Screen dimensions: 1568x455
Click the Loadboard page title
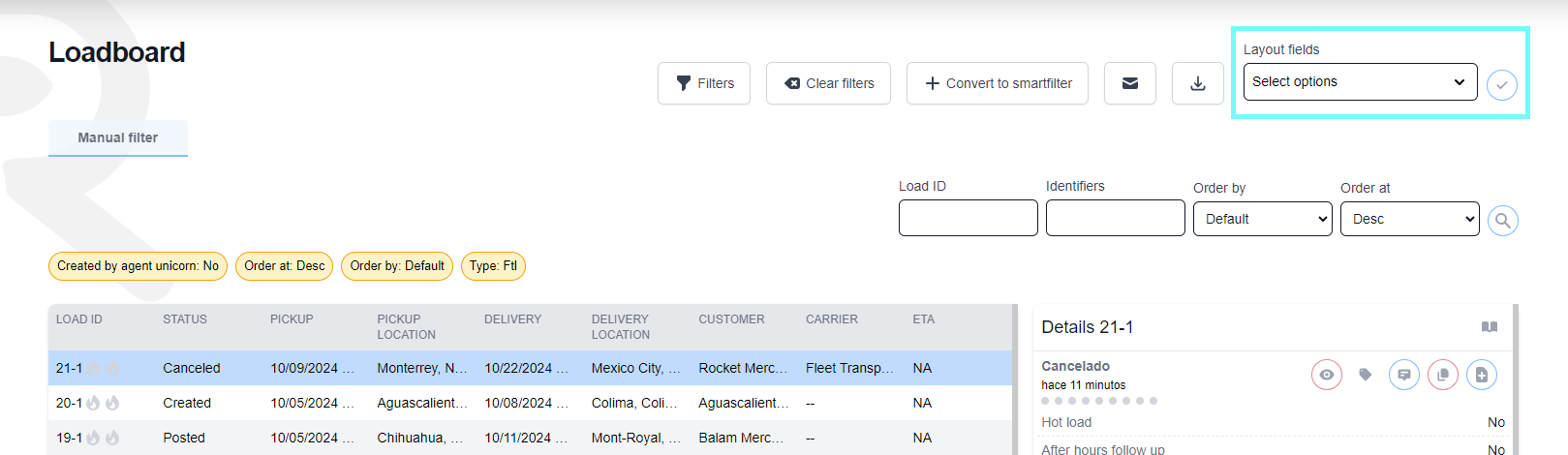pyautogui.click(x=117, y=52)
